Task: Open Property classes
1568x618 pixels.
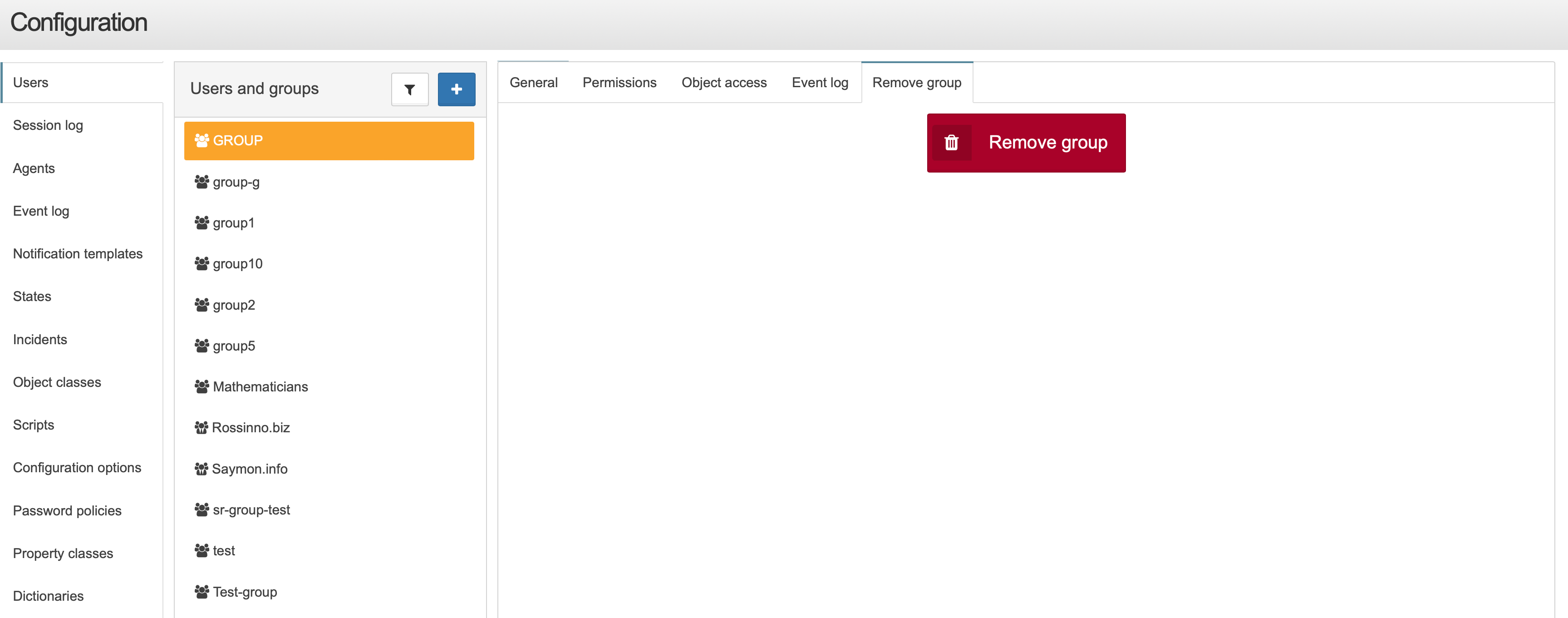Action: pos(63,554)
